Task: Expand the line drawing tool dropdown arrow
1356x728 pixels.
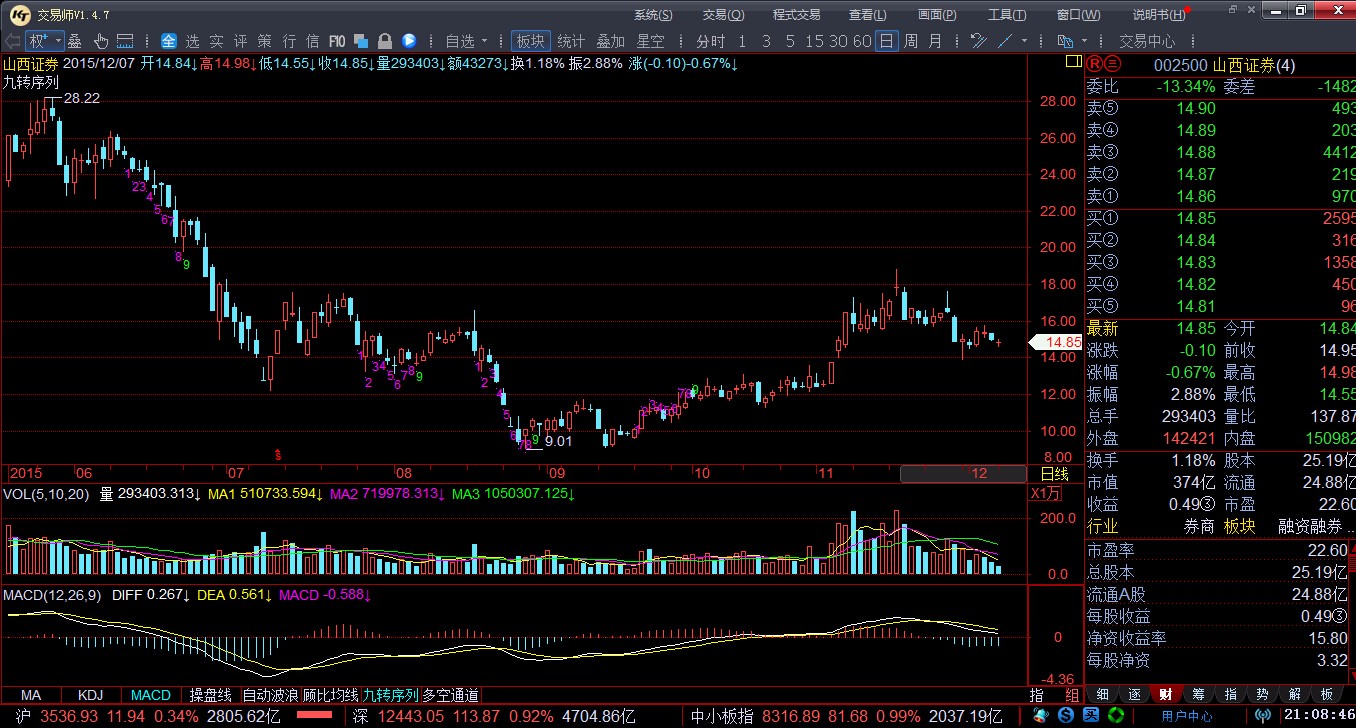Action: (x=1025, y=41)
